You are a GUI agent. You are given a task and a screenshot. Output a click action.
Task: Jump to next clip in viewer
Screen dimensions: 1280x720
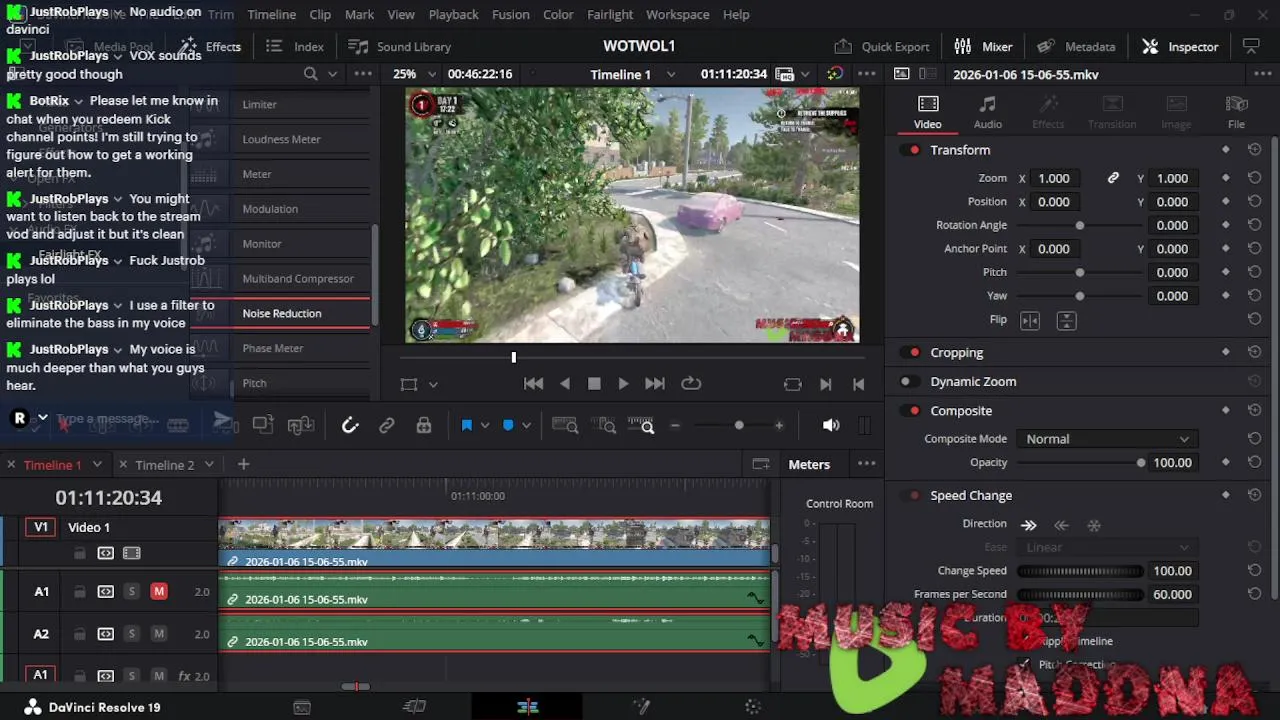pos(655,383)
